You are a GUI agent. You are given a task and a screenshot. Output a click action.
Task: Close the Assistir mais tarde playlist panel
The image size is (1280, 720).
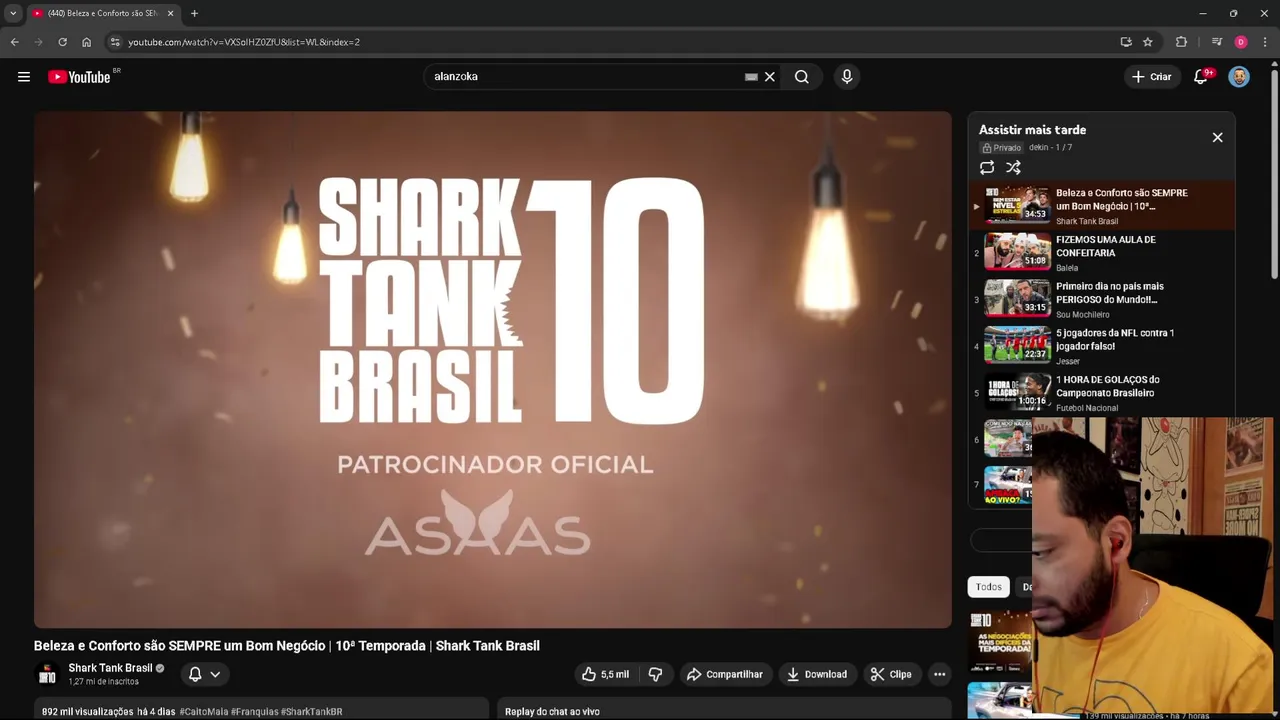[1218, 137]
